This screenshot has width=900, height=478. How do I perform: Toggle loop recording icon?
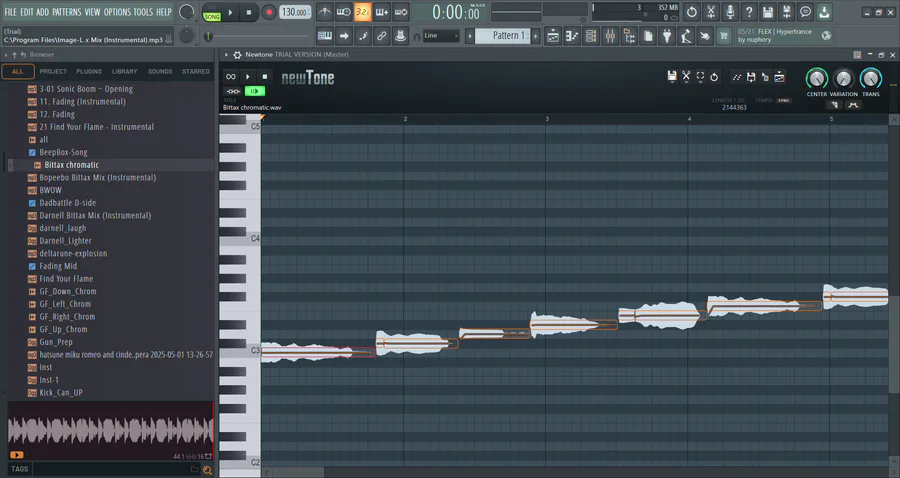(x=401, y=11)
